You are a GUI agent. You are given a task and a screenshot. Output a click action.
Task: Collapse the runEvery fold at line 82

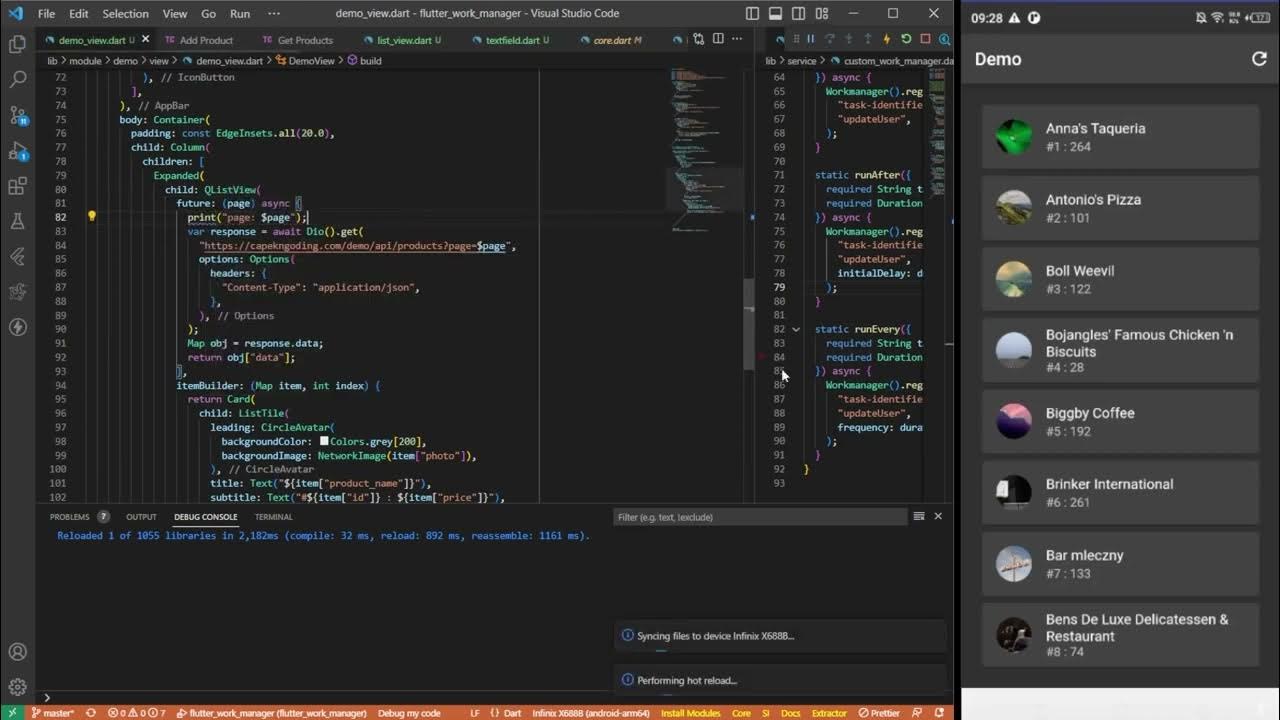click(x=796, y=329)
